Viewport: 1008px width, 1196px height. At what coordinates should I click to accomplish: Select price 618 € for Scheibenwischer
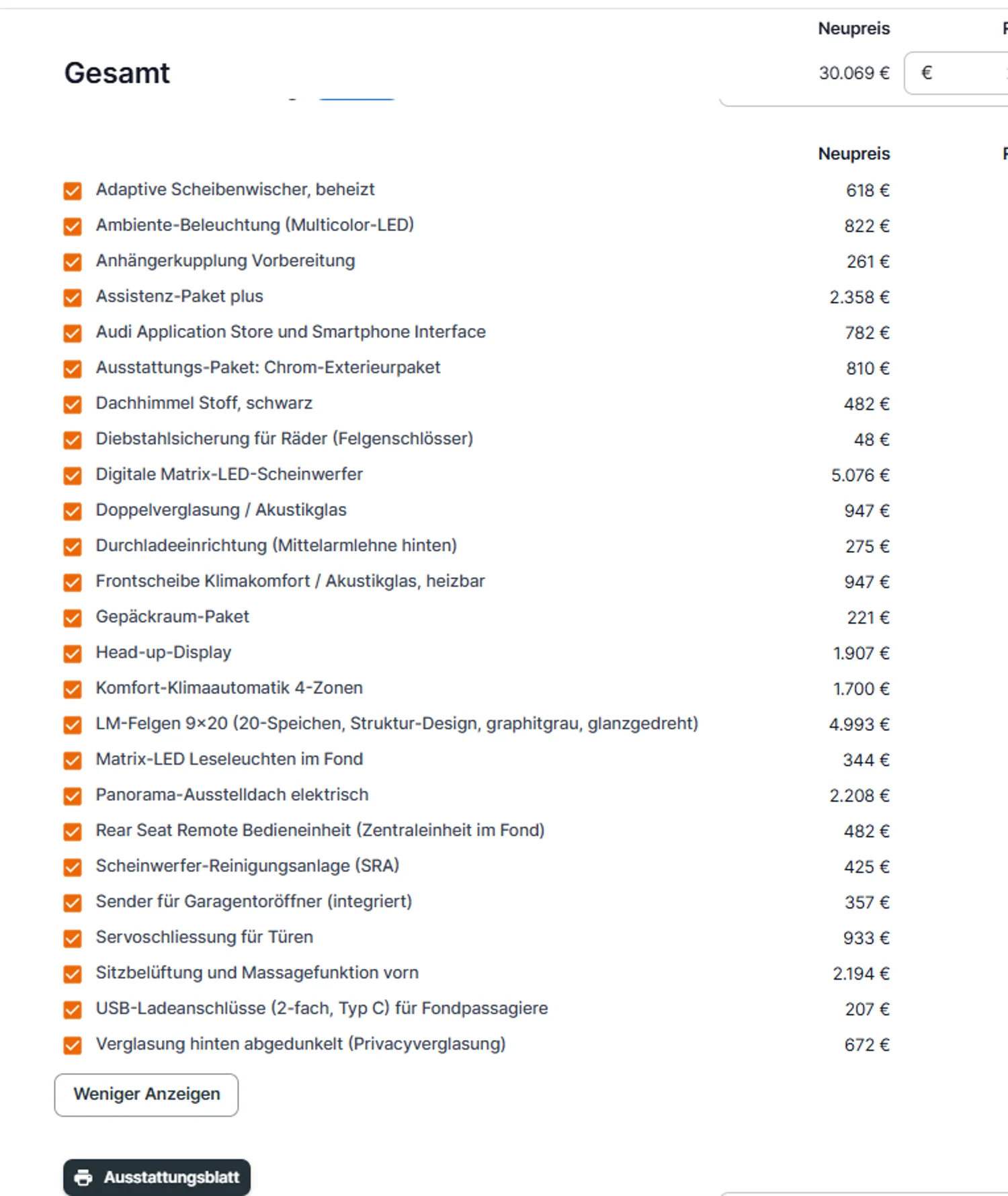868,191
